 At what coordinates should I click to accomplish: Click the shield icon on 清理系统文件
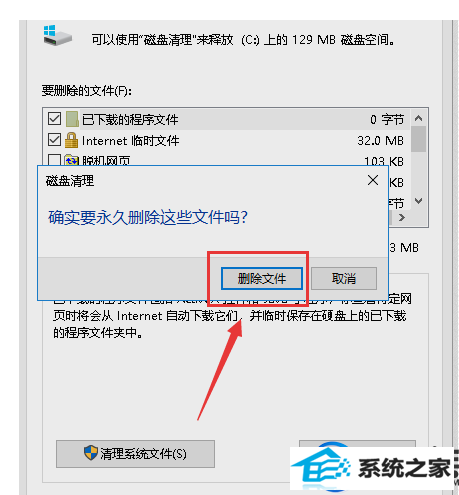90,453
